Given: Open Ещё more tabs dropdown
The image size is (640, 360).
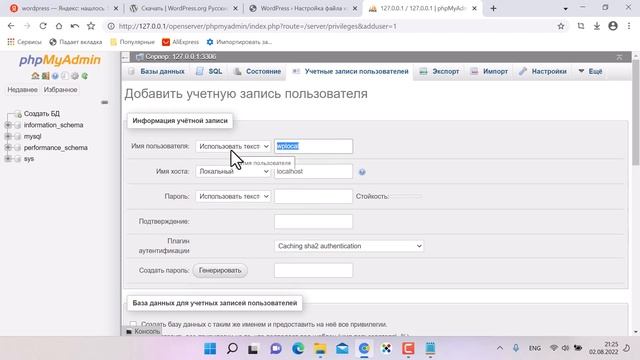Looking at the screenshot, I should click(590, 71).
